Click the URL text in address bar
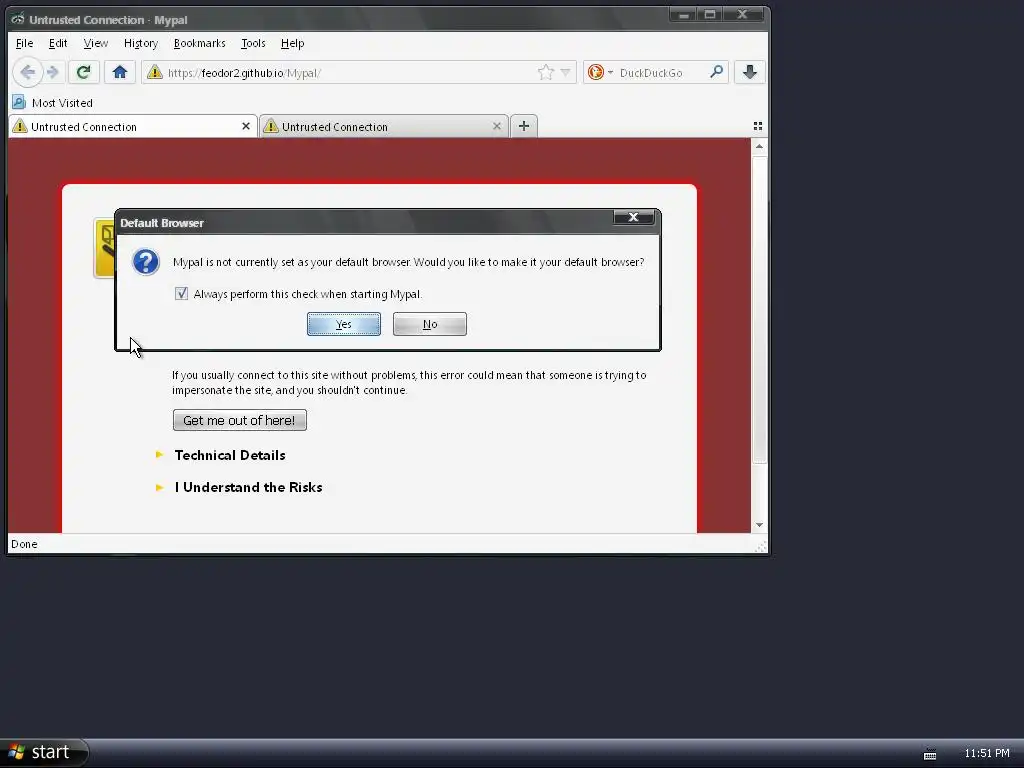This screenshot has width=1024, height=768. click(244, 73)
